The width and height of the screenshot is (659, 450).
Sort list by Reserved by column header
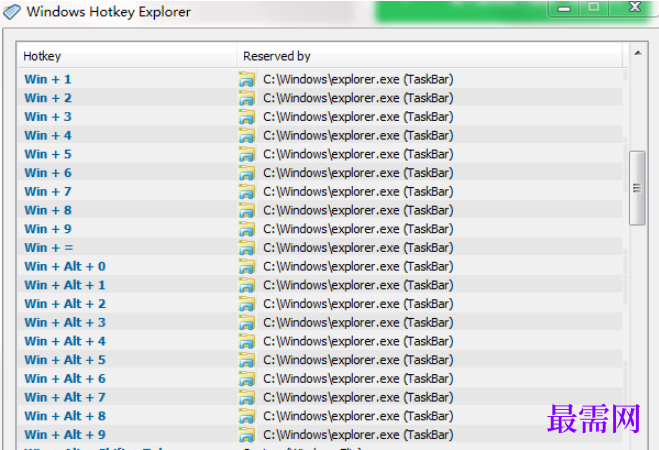pyautogui.click(x=430, y=56)
